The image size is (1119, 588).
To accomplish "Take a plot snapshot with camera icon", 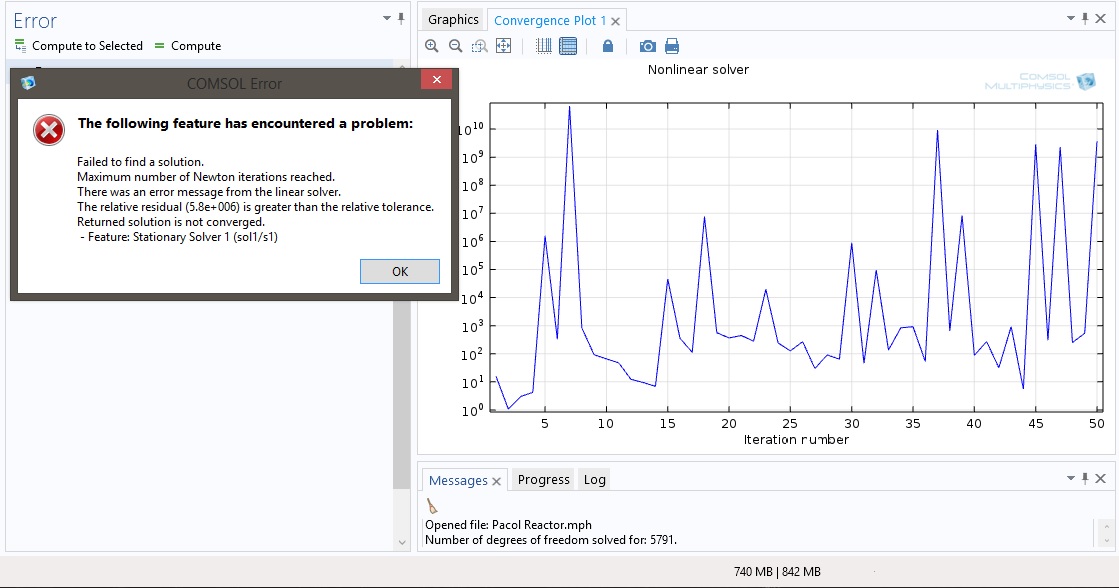I will (648, 46).
